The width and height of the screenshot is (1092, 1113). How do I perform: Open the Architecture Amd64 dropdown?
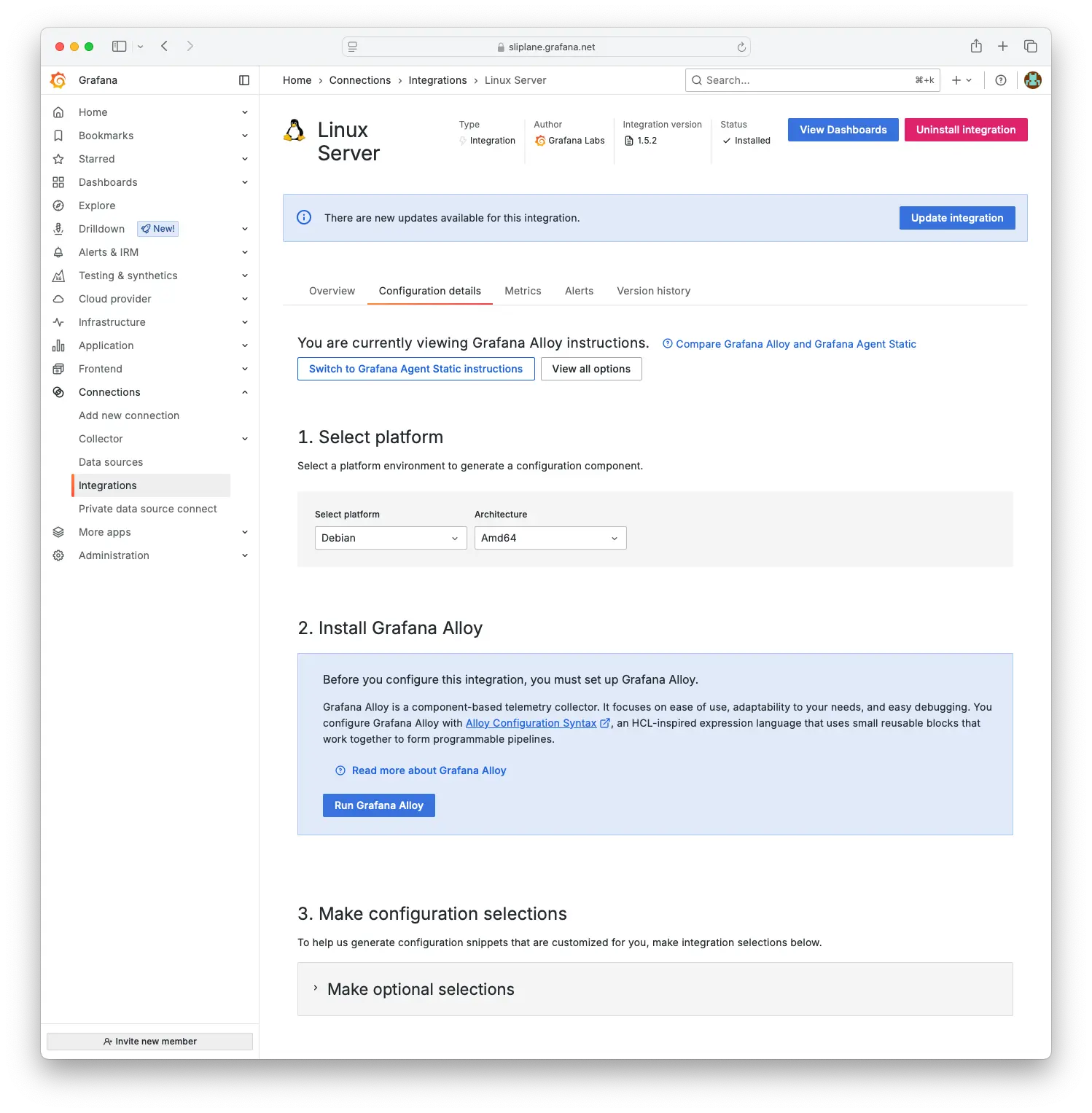550,538
